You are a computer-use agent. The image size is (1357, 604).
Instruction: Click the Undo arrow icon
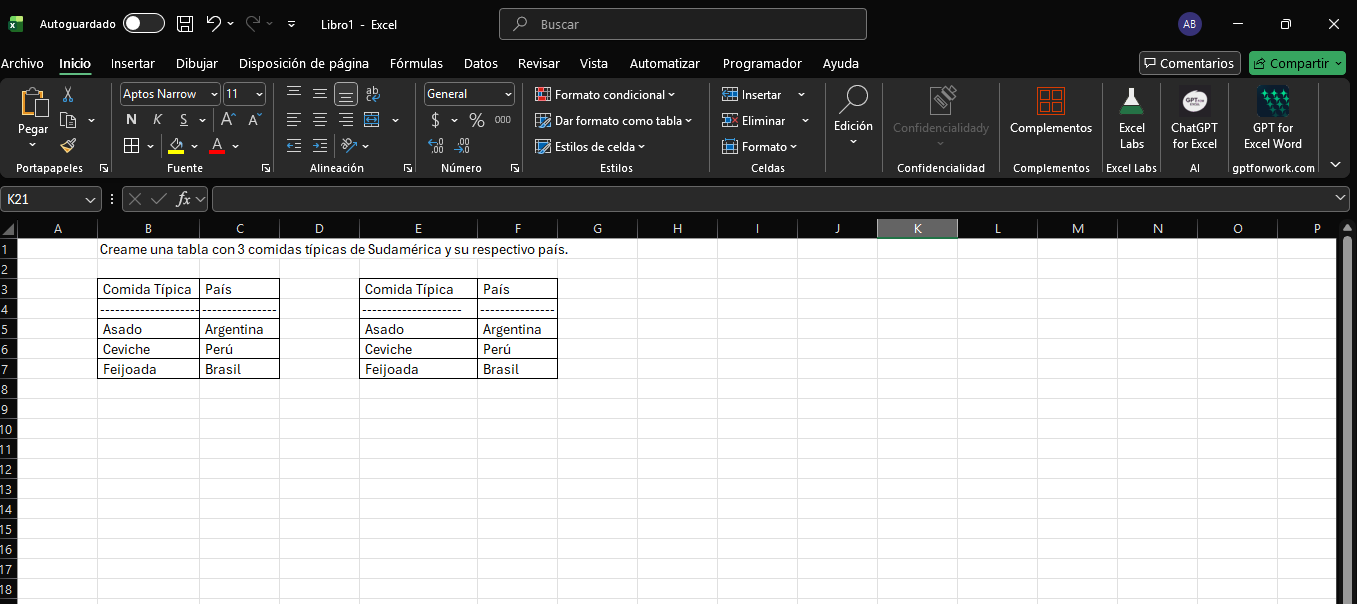(x=213, y=23)
